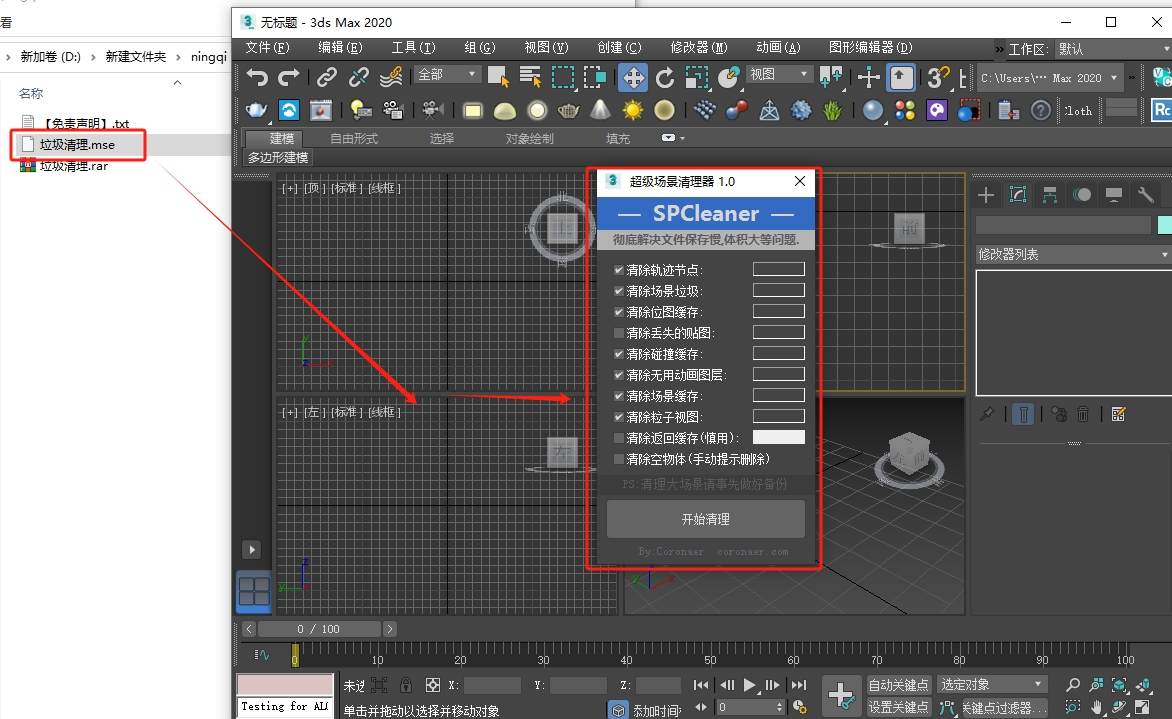Collapse the Explorer name column sort chevron
The width and height of the screenshot is (1172, 719).
(177, 82)
